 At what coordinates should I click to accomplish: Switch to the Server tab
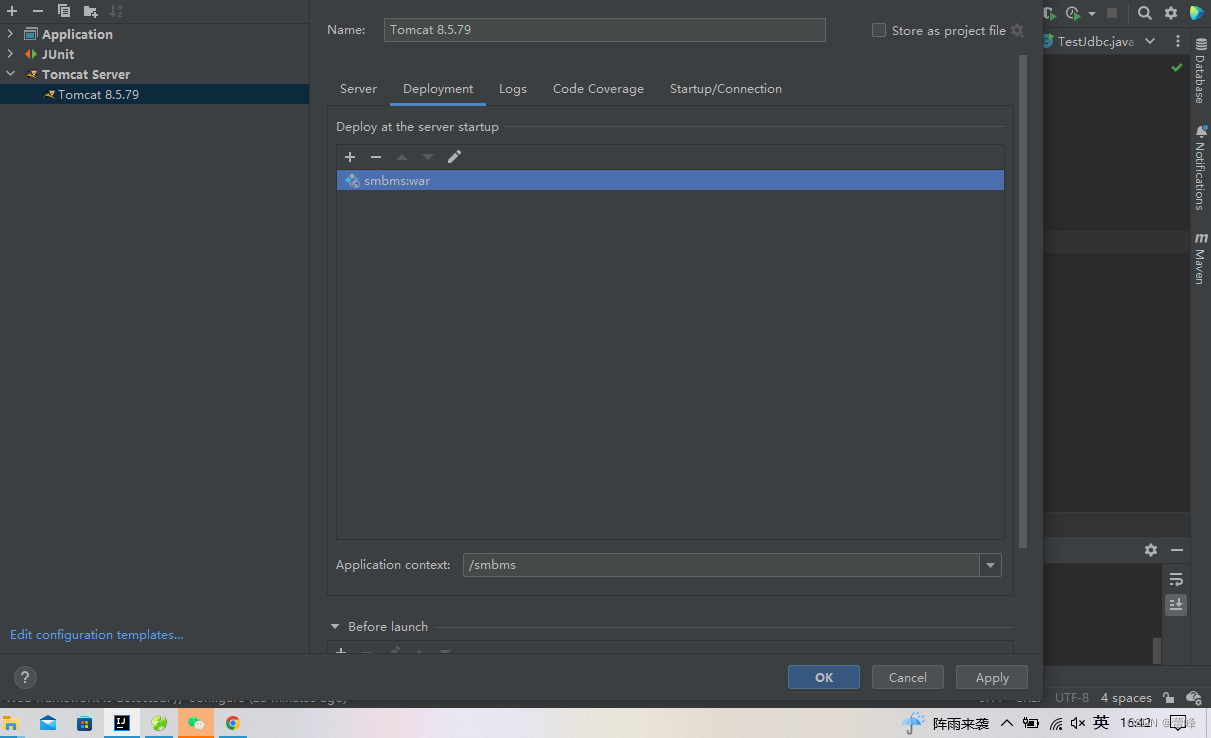(x=358, y=89)
